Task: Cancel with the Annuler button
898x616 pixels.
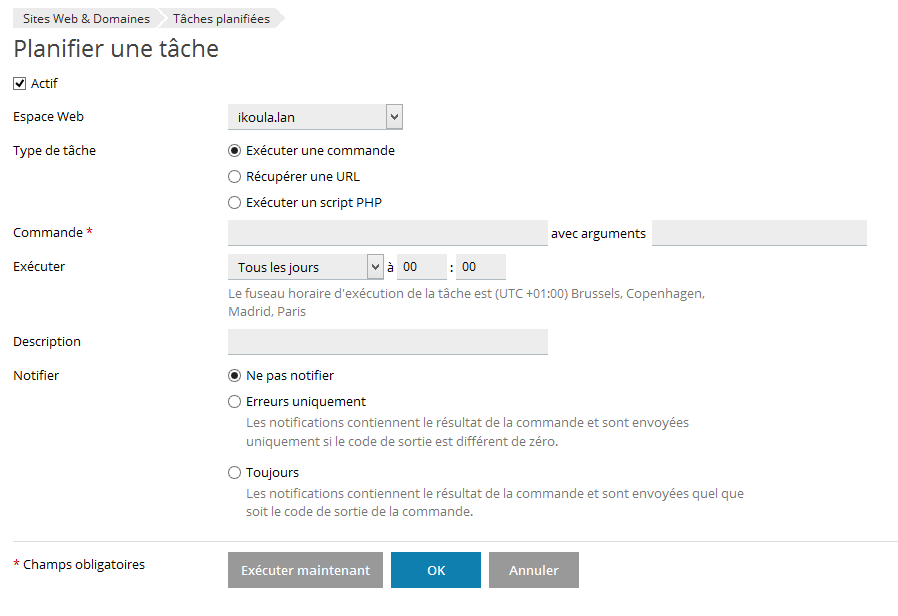Action: tap(533, 570)
